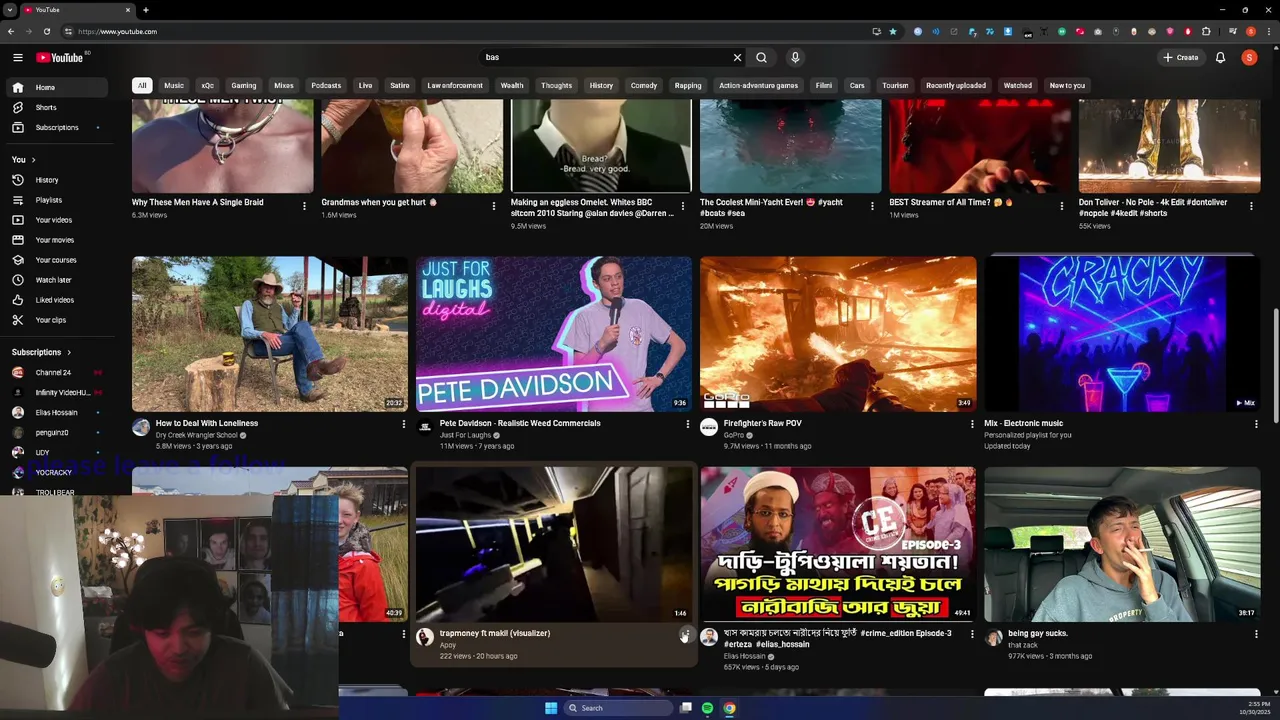Open Chrome profile avatar in toolbar
The image size is (1280, 720).
click(x=1250, y=31)
